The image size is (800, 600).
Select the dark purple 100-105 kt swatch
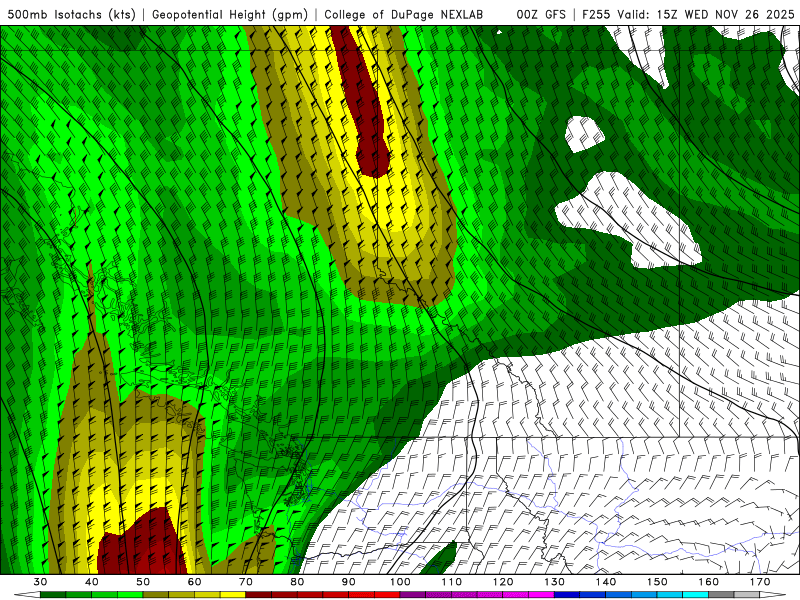pyautogui.click(x=413, y=595)
